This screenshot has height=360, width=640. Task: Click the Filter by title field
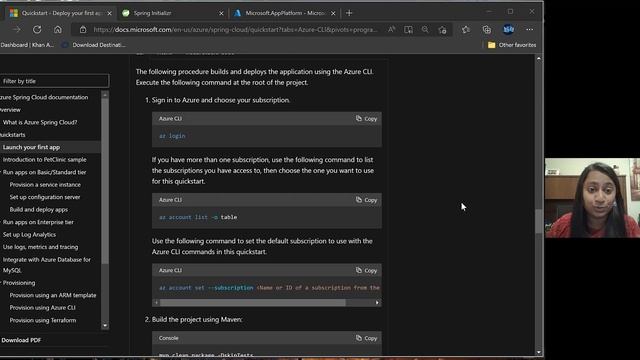click(x=54, y=81)
